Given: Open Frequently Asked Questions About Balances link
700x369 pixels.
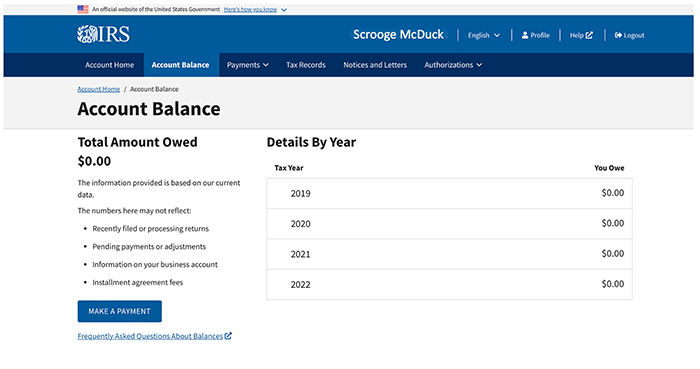Looking at the screenshot, I should [150, 336].
